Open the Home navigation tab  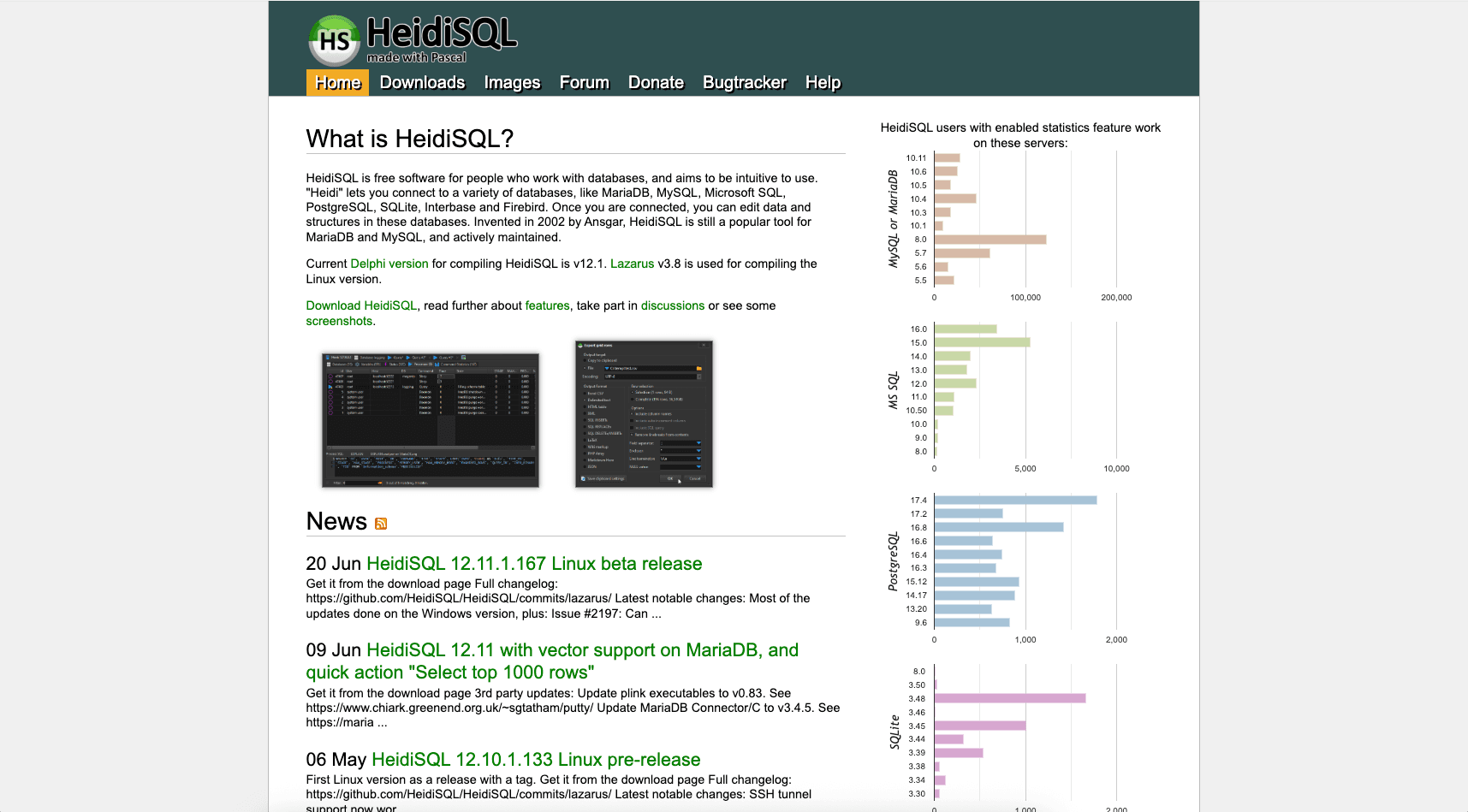pos(337,83)
